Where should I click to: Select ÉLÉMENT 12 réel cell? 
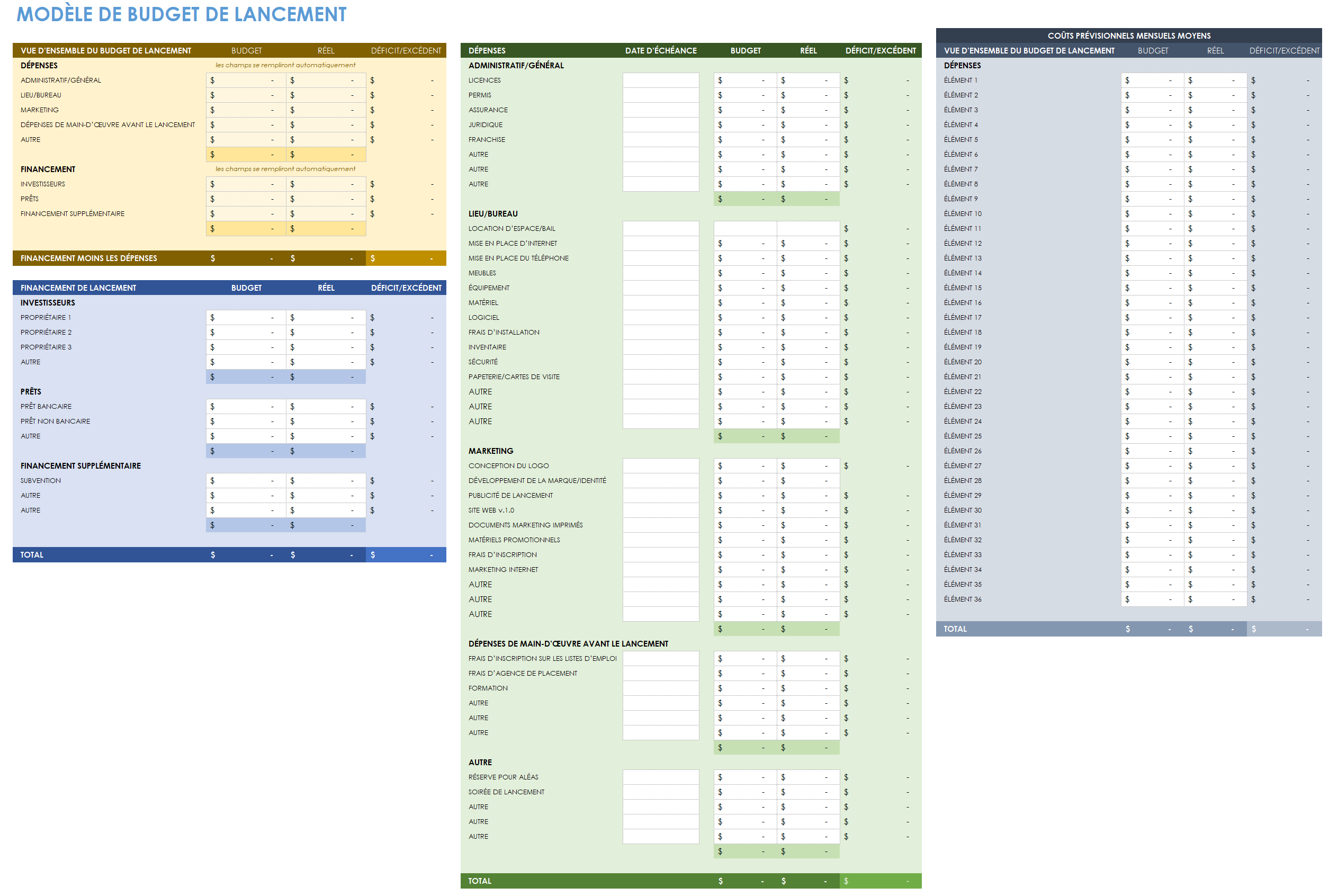(x=1215, y=244)
